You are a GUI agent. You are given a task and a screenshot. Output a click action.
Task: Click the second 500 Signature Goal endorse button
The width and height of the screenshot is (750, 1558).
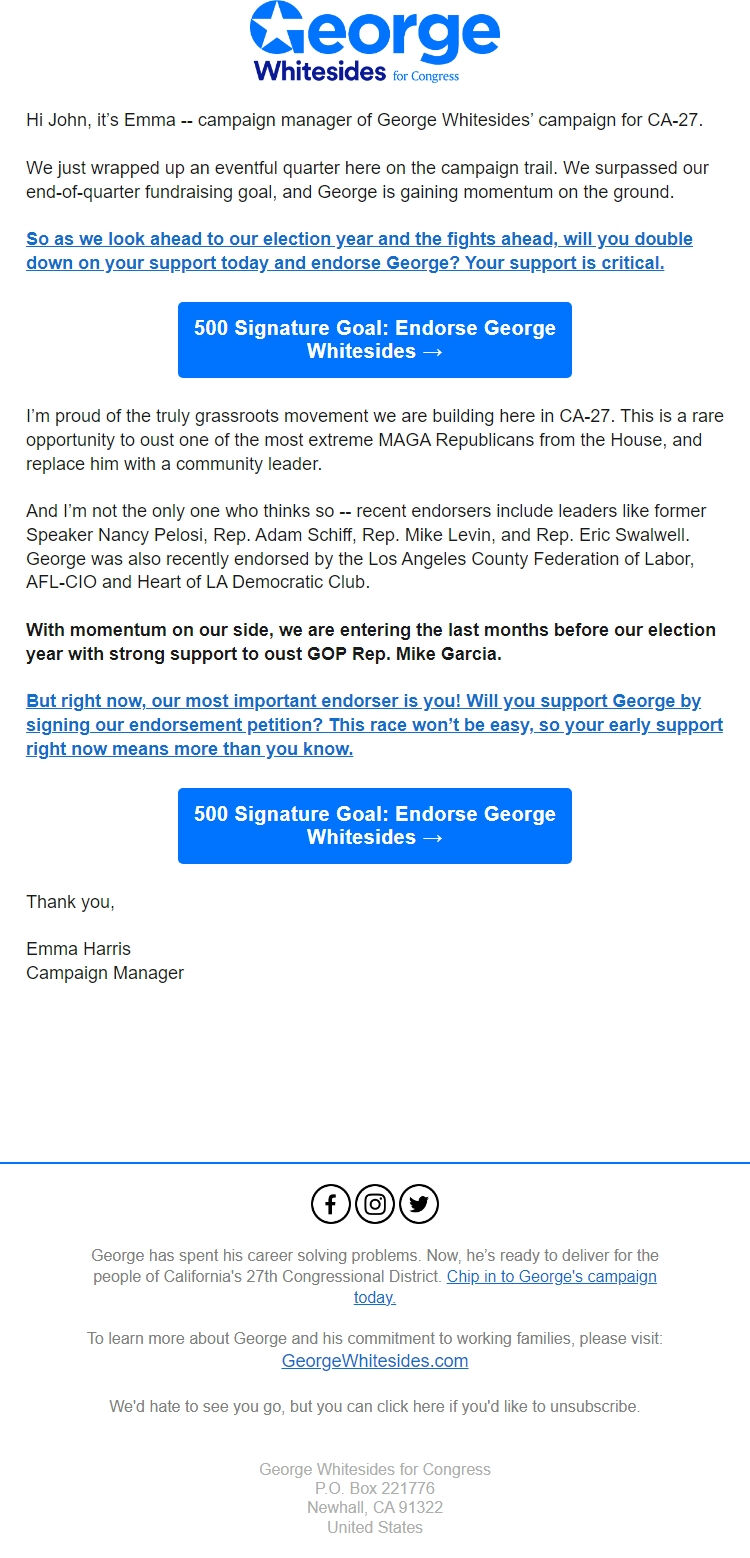click(x=374, y=826)
